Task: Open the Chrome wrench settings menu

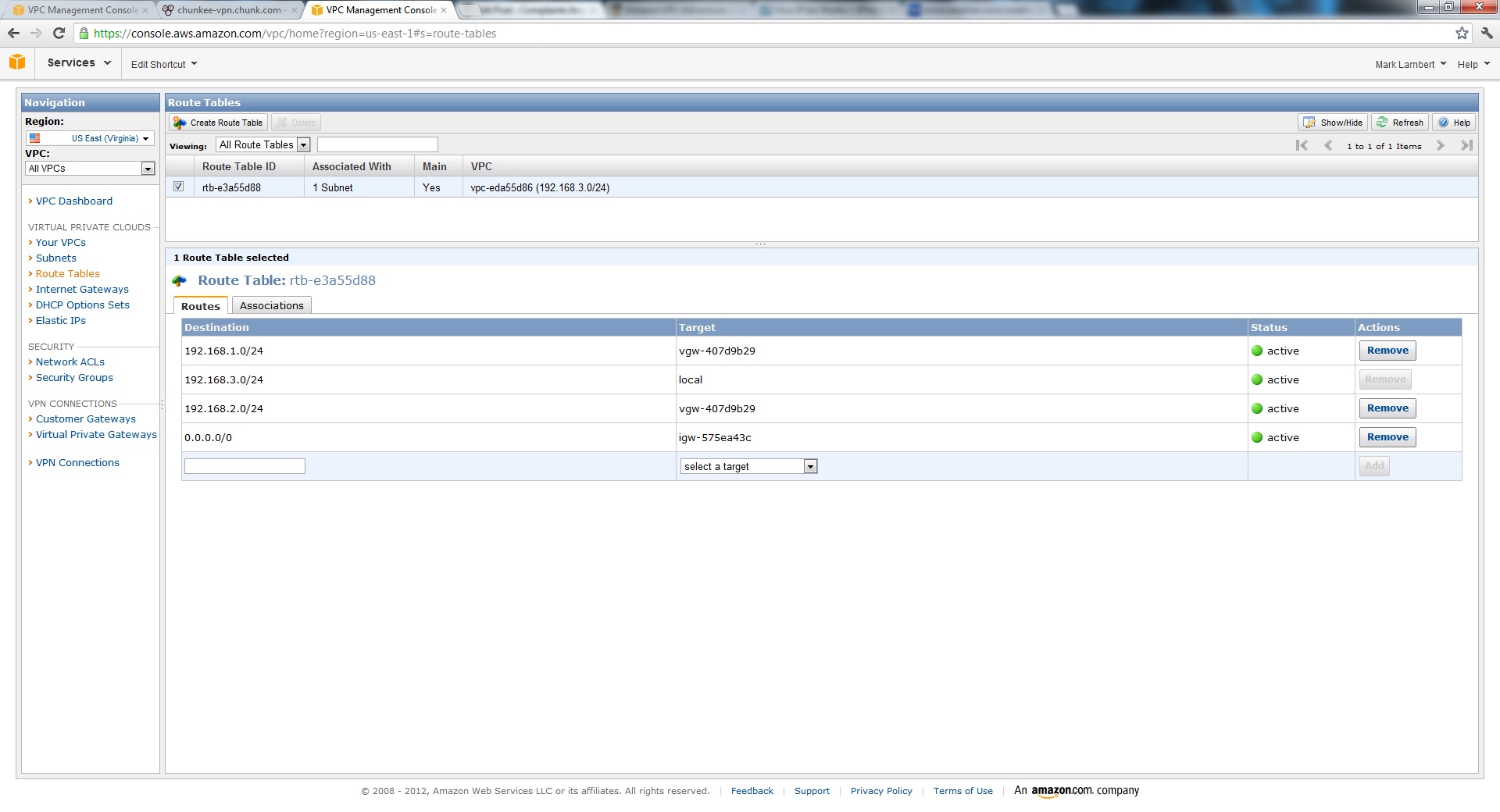Action: [x=1487, y=34]
